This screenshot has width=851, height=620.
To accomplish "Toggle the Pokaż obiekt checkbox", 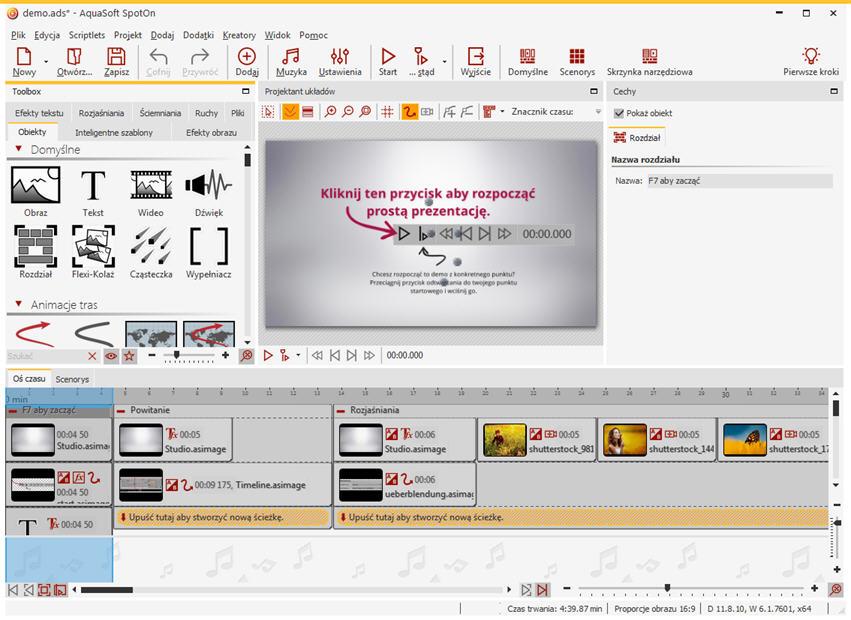I will pos(619,113).
